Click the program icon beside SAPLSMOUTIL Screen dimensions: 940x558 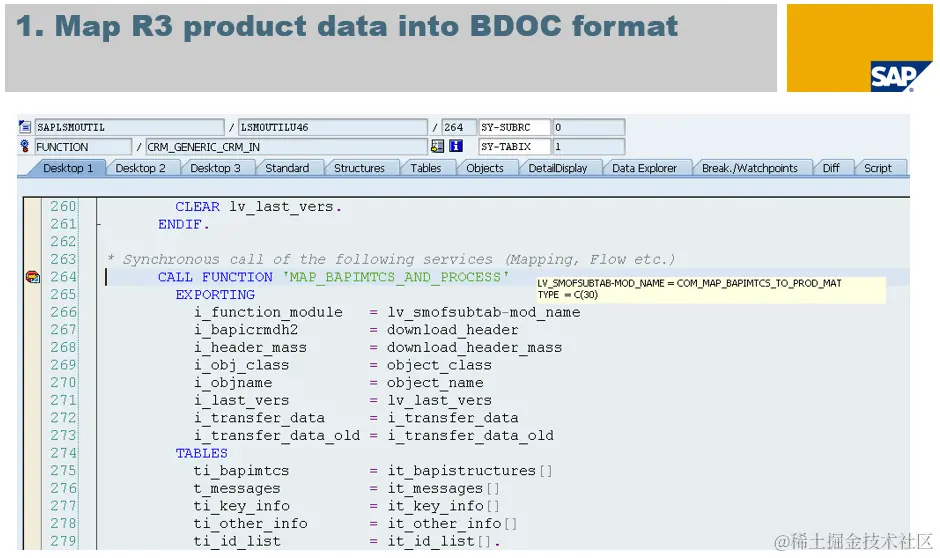point(25,126)
